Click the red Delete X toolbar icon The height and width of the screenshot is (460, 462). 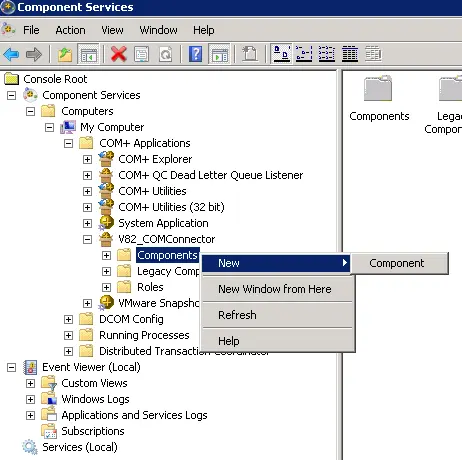click(x=119, y=54)
